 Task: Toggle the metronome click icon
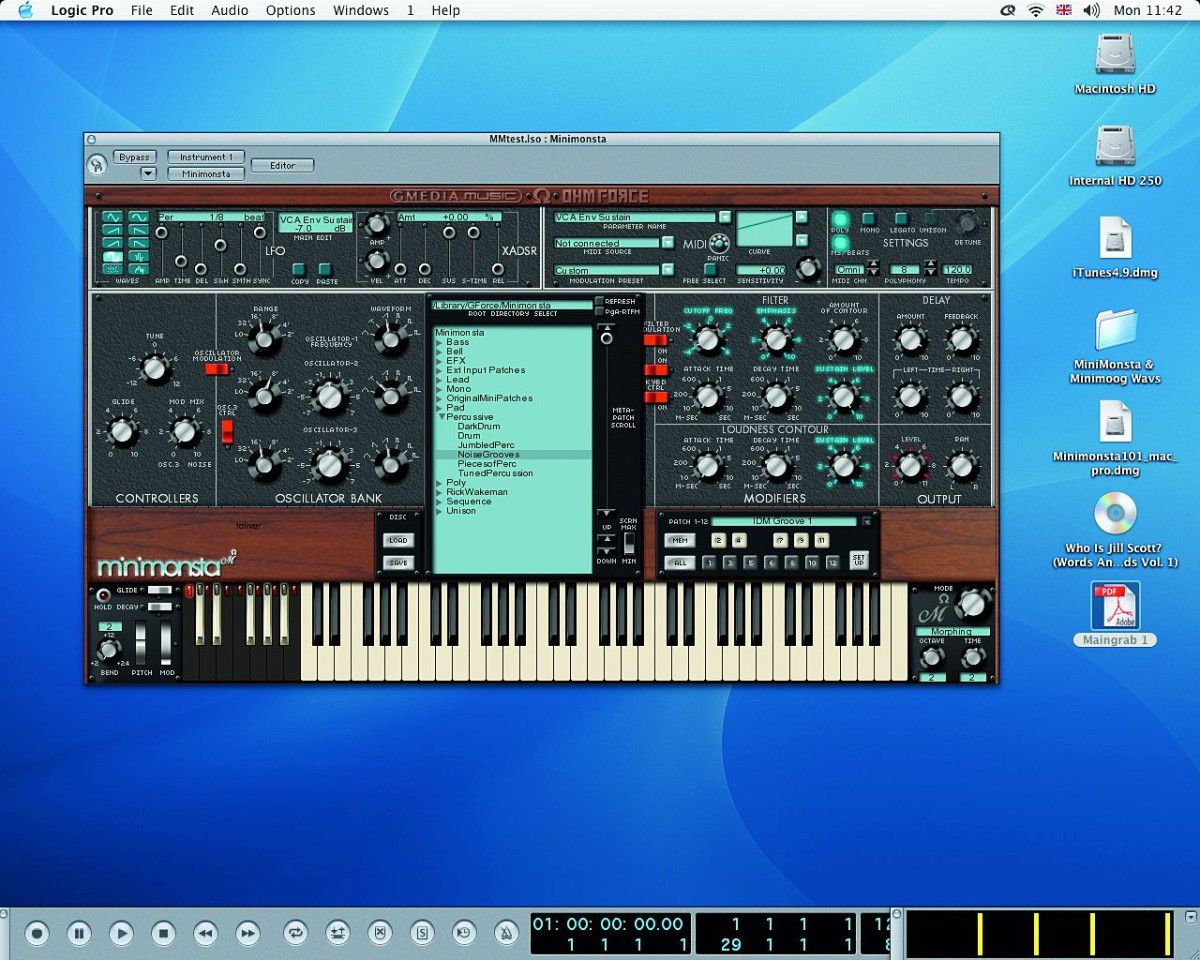(x=506, y=934)
